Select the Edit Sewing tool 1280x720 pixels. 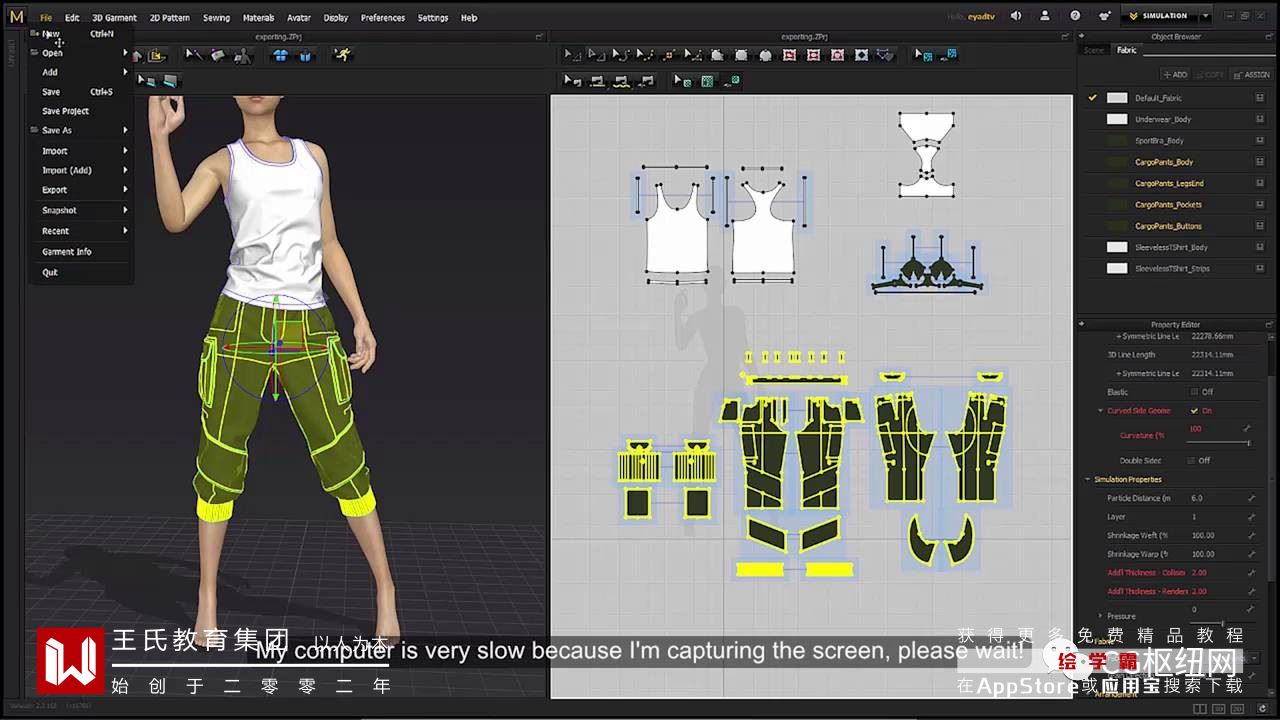coord(572,81)
